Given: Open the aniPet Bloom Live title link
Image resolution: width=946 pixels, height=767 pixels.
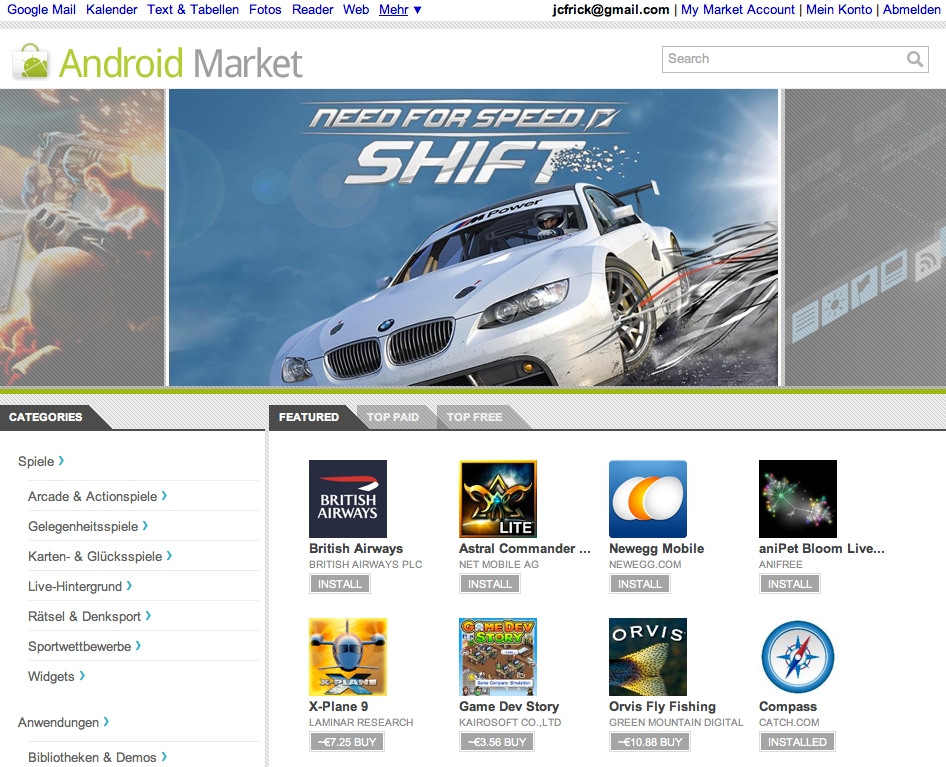Looking at the screenshot, I should click(822, 549).
